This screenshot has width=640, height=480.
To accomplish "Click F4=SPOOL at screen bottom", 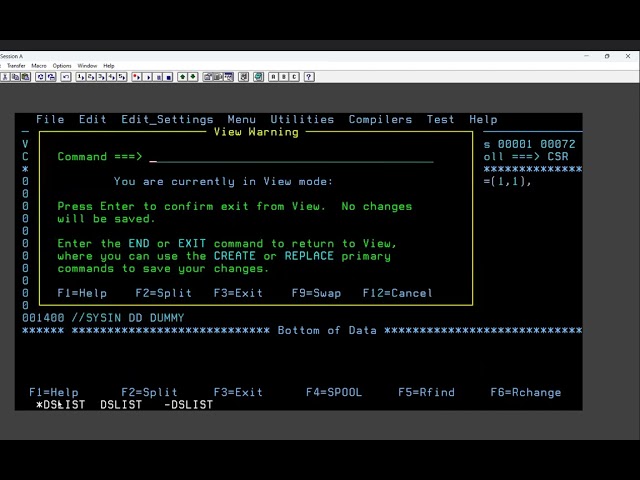I will [334, 392].
